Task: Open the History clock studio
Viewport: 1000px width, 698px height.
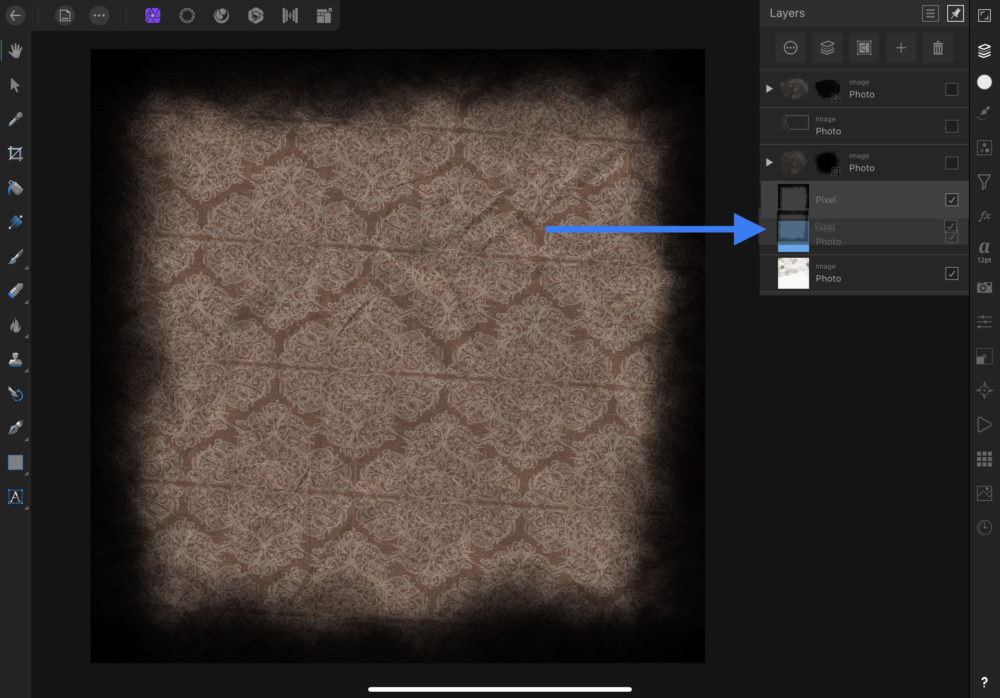Action: (x=984, y=528)
